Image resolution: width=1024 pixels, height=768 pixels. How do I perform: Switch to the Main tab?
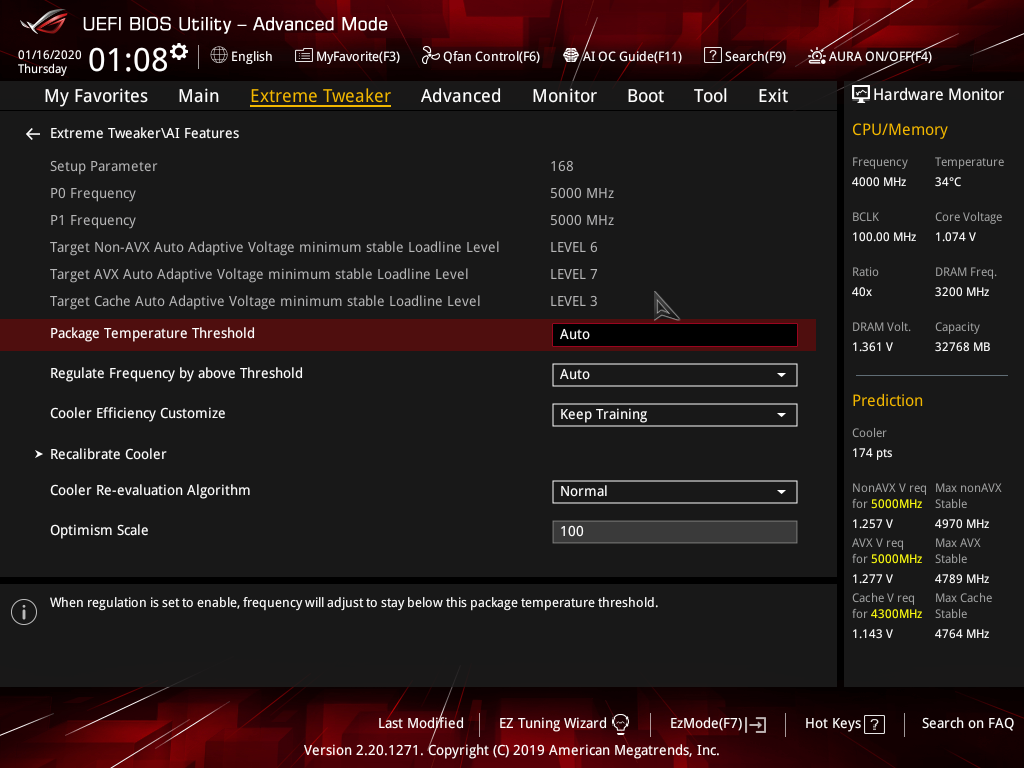(x=199, y=96)
